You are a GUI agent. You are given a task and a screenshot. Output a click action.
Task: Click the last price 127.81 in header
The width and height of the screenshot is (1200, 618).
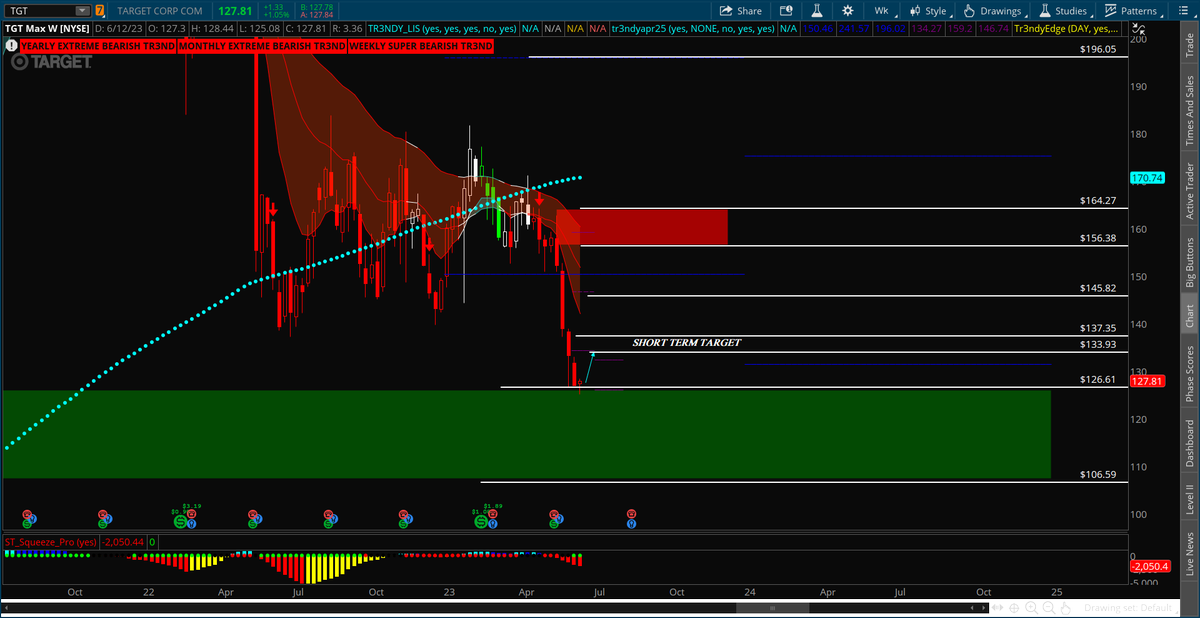pyautogui.click(x=235, y=10)
